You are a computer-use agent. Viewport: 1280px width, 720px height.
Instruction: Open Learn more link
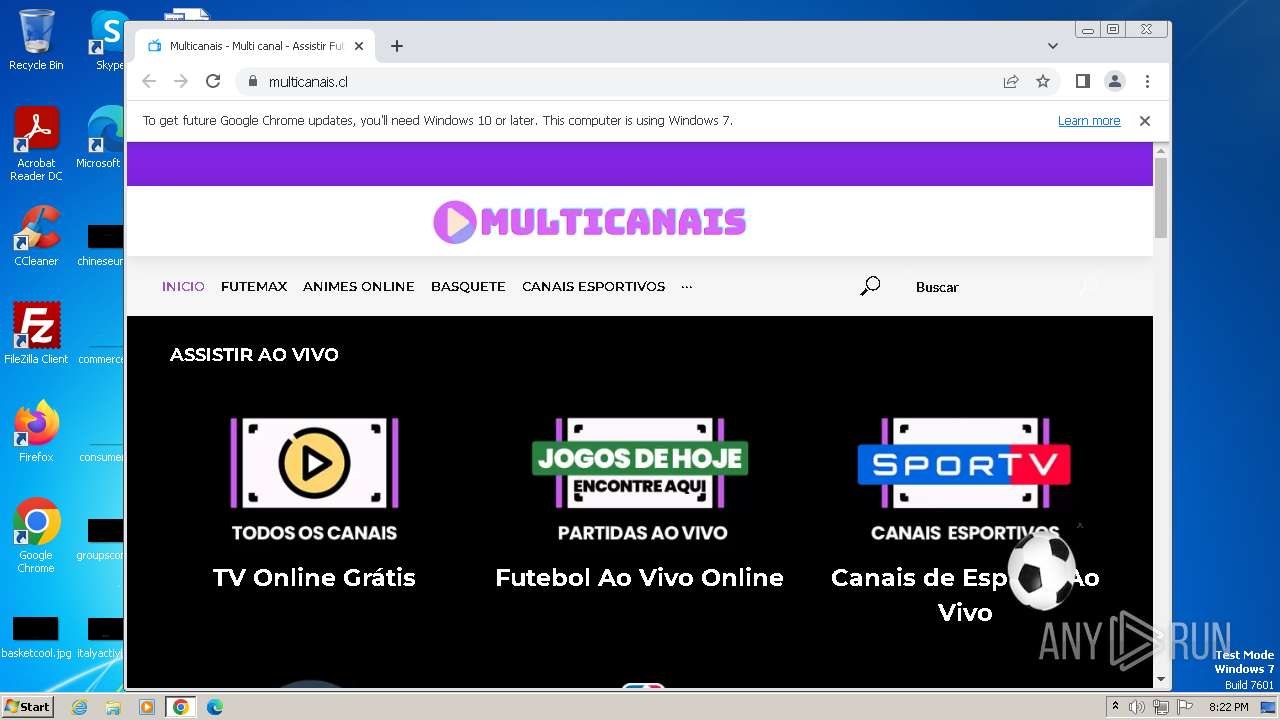pyautogui.click(x=1089, y=121)
